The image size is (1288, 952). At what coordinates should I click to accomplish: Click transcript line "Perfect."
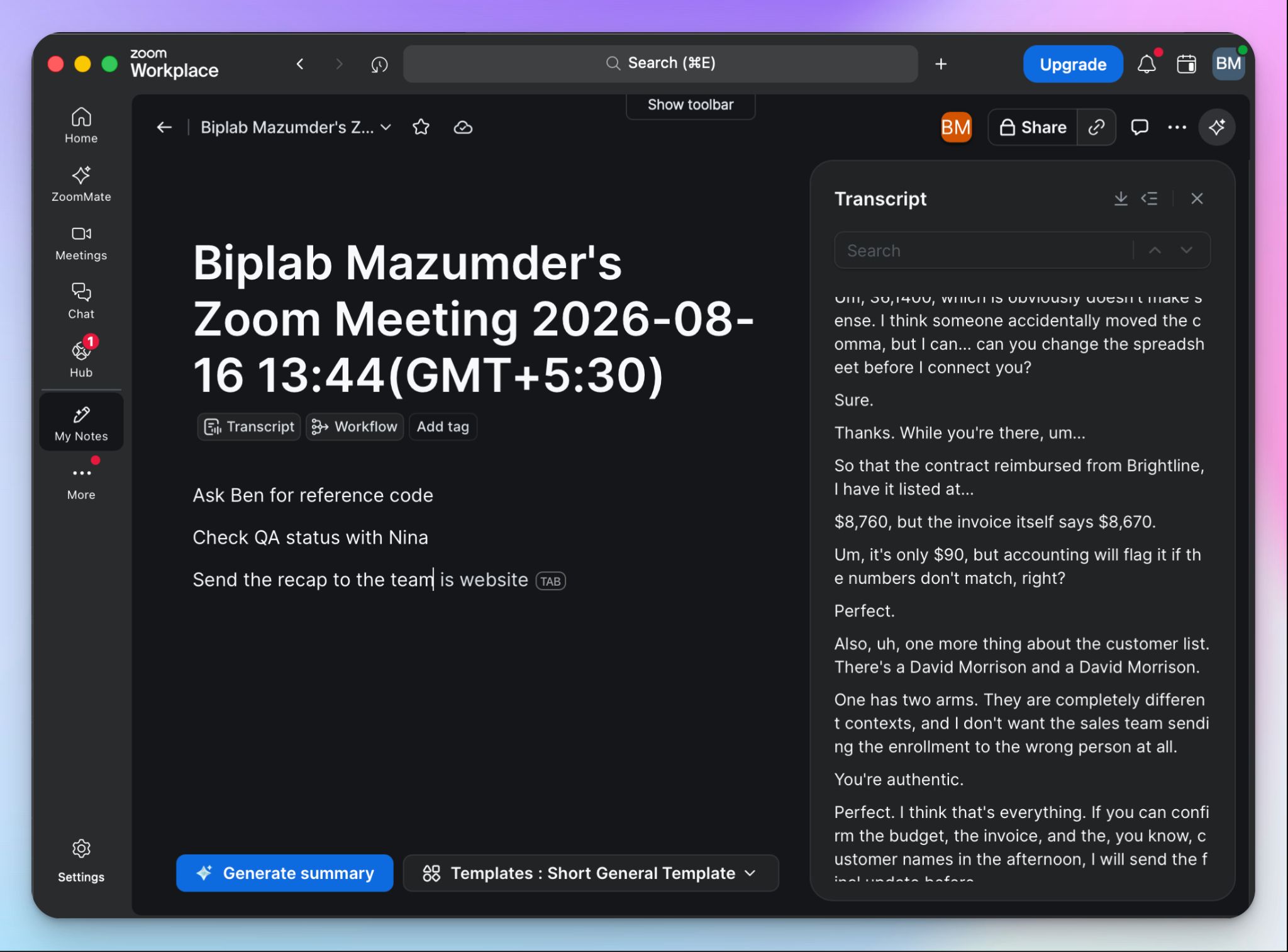coord(864,611)
